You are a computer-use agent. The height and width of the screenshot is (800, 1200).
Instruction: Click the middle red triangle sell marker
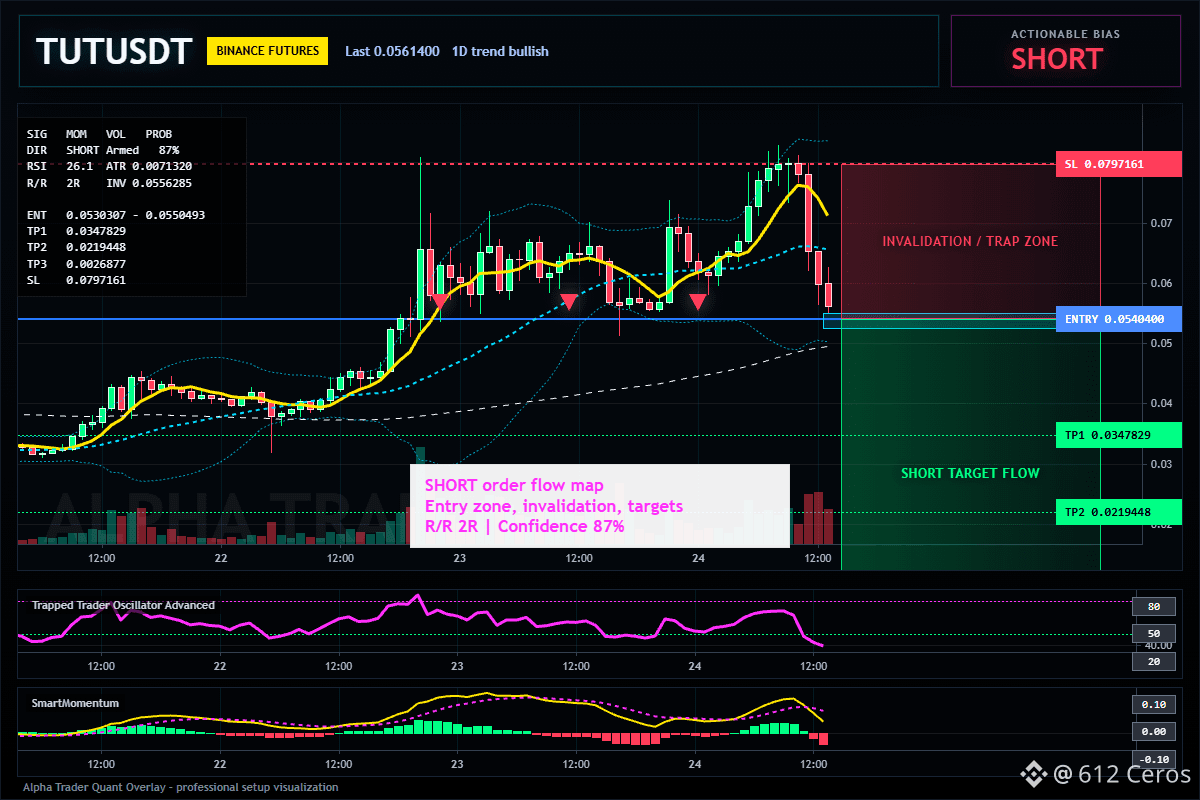point(568,300)
